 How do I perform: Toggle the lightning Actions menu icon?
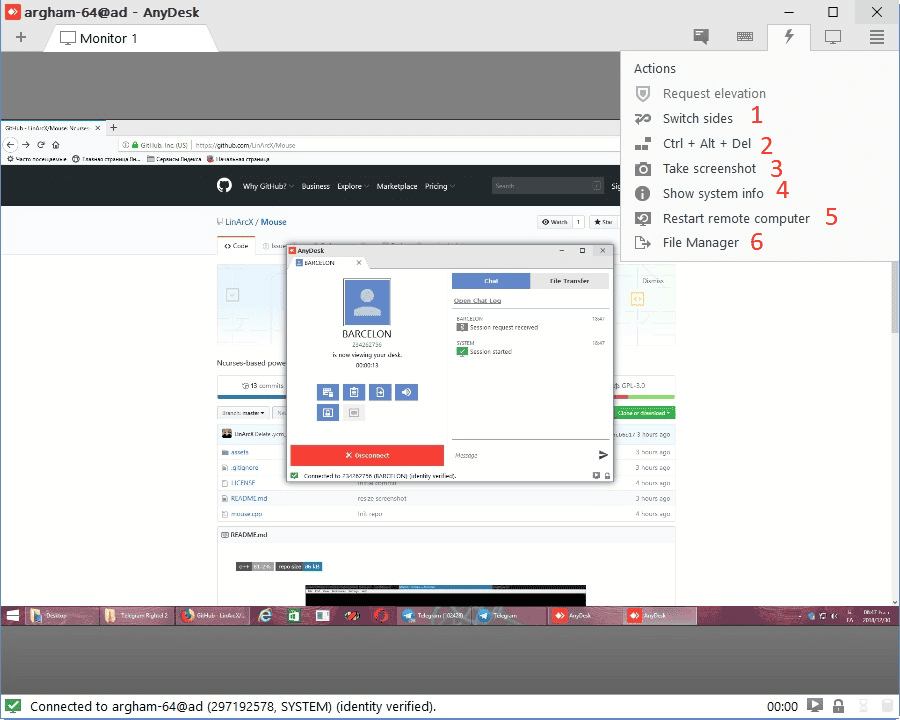(x=789, y=37)
